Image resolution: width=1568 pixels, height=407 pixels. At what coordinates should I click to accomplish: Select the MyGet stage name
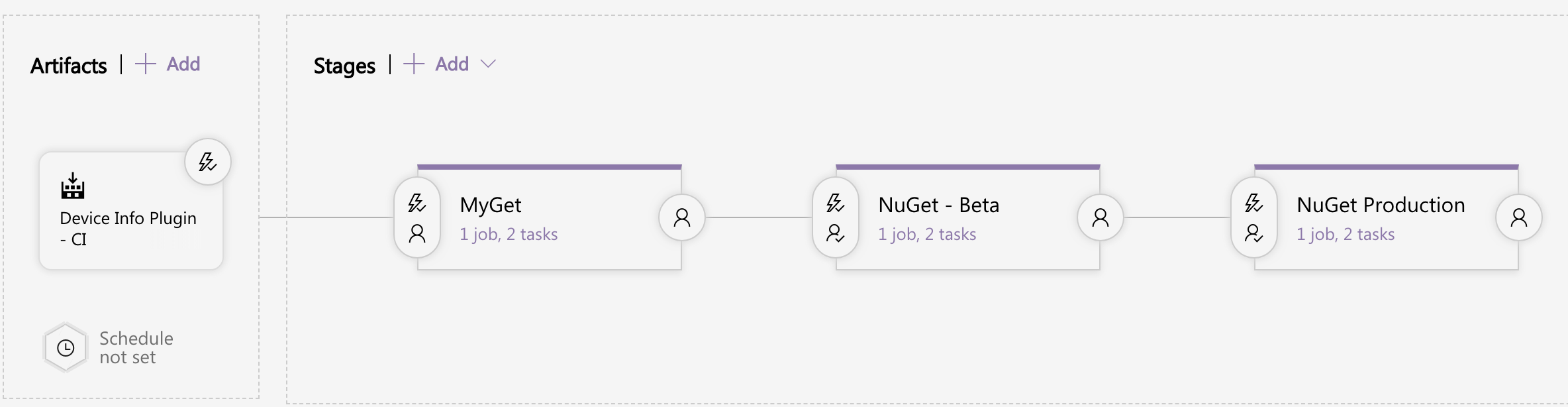click(491, 205)
